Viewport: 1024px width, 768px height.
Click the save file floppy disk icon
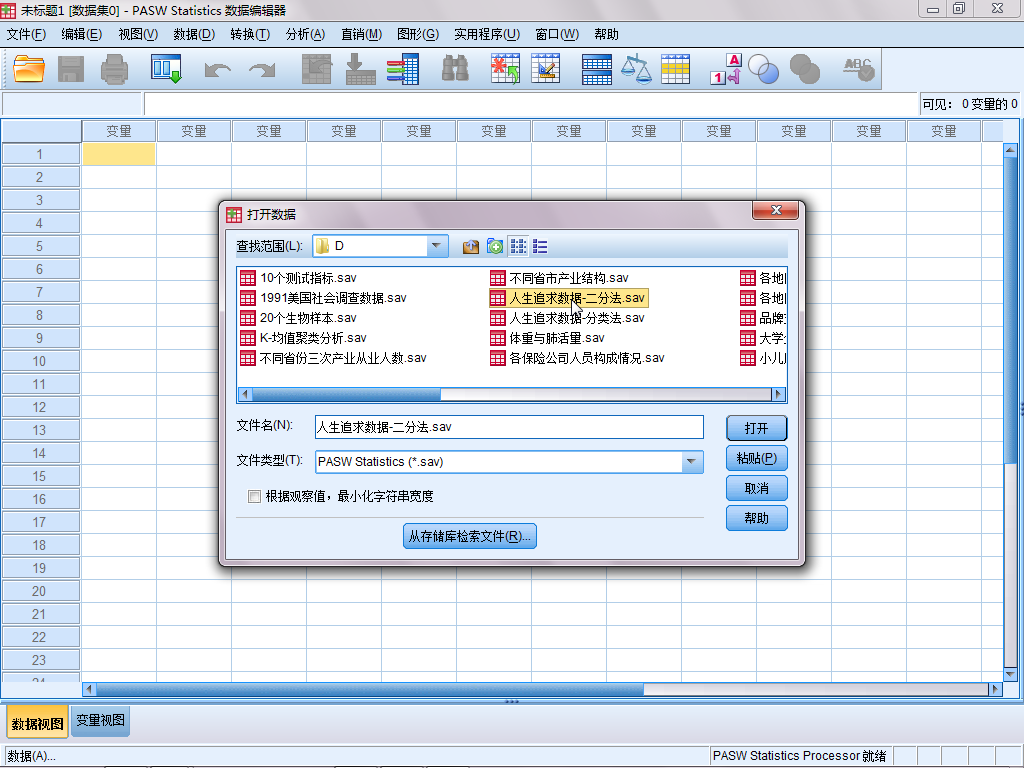click(71, 69)
